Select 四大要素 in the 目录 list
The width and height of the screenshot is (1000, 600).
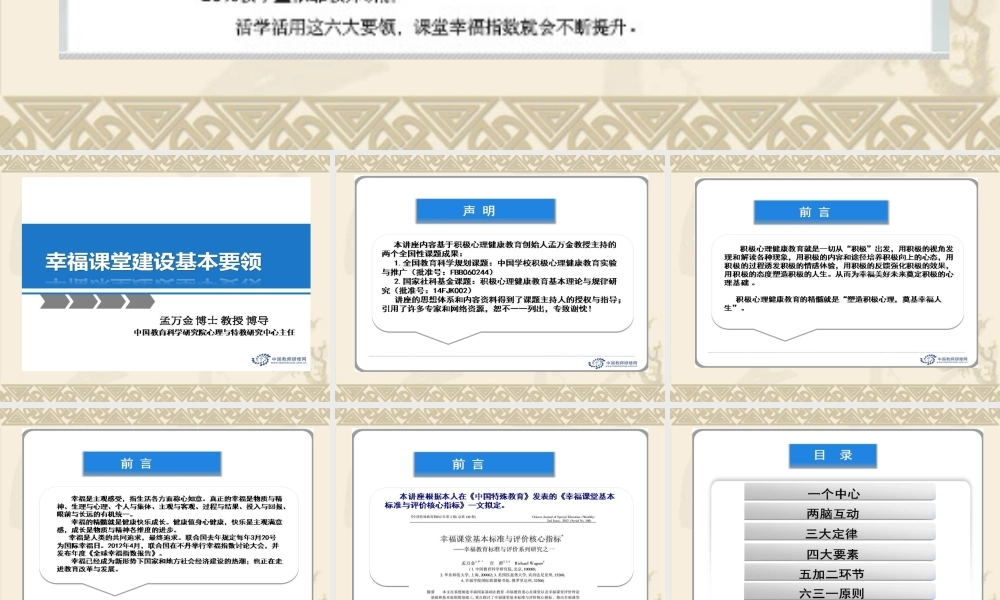(839, 553)
